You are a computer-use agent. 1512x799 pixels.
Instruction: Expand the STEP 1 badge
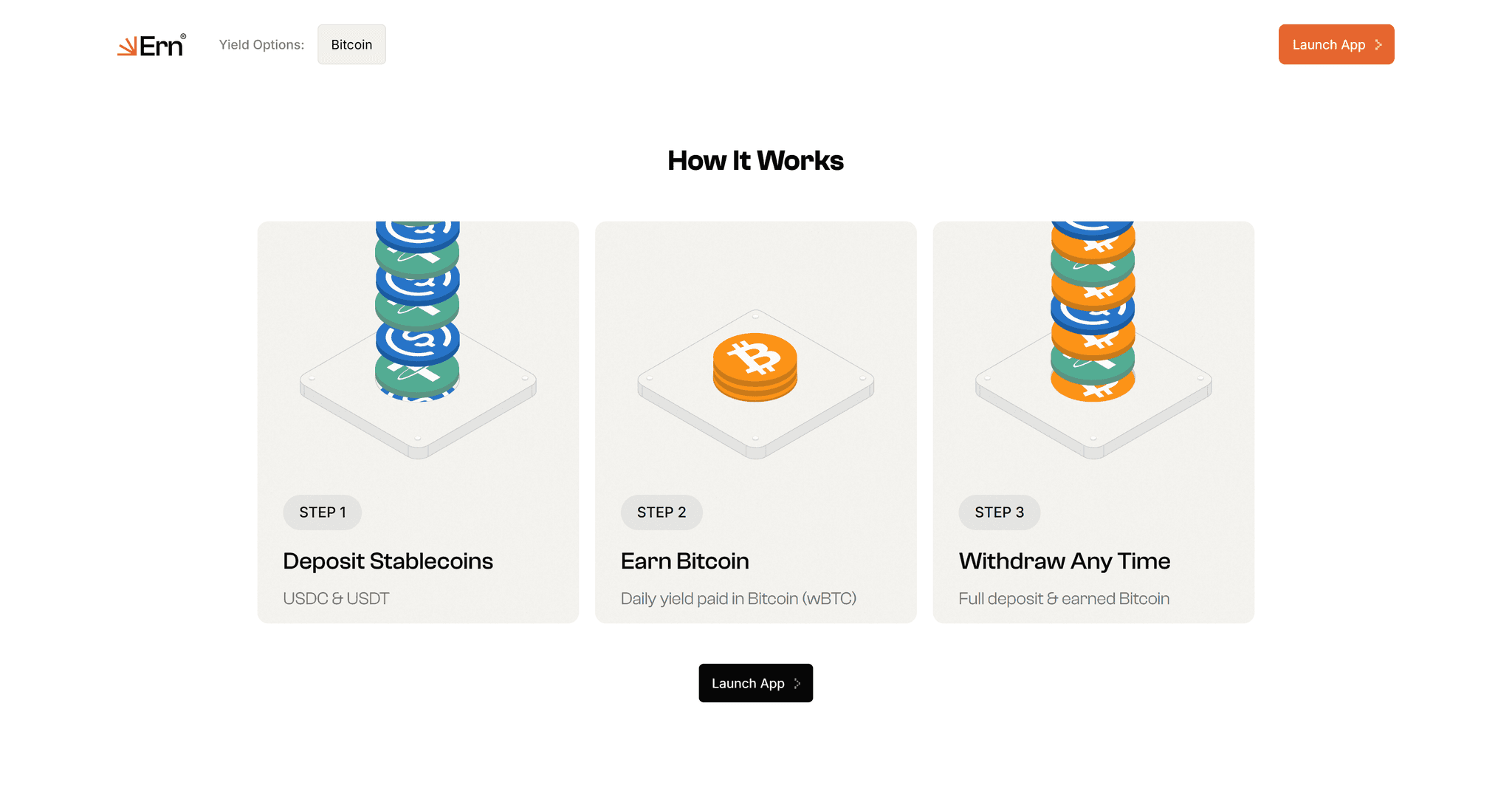coord(322,512)
